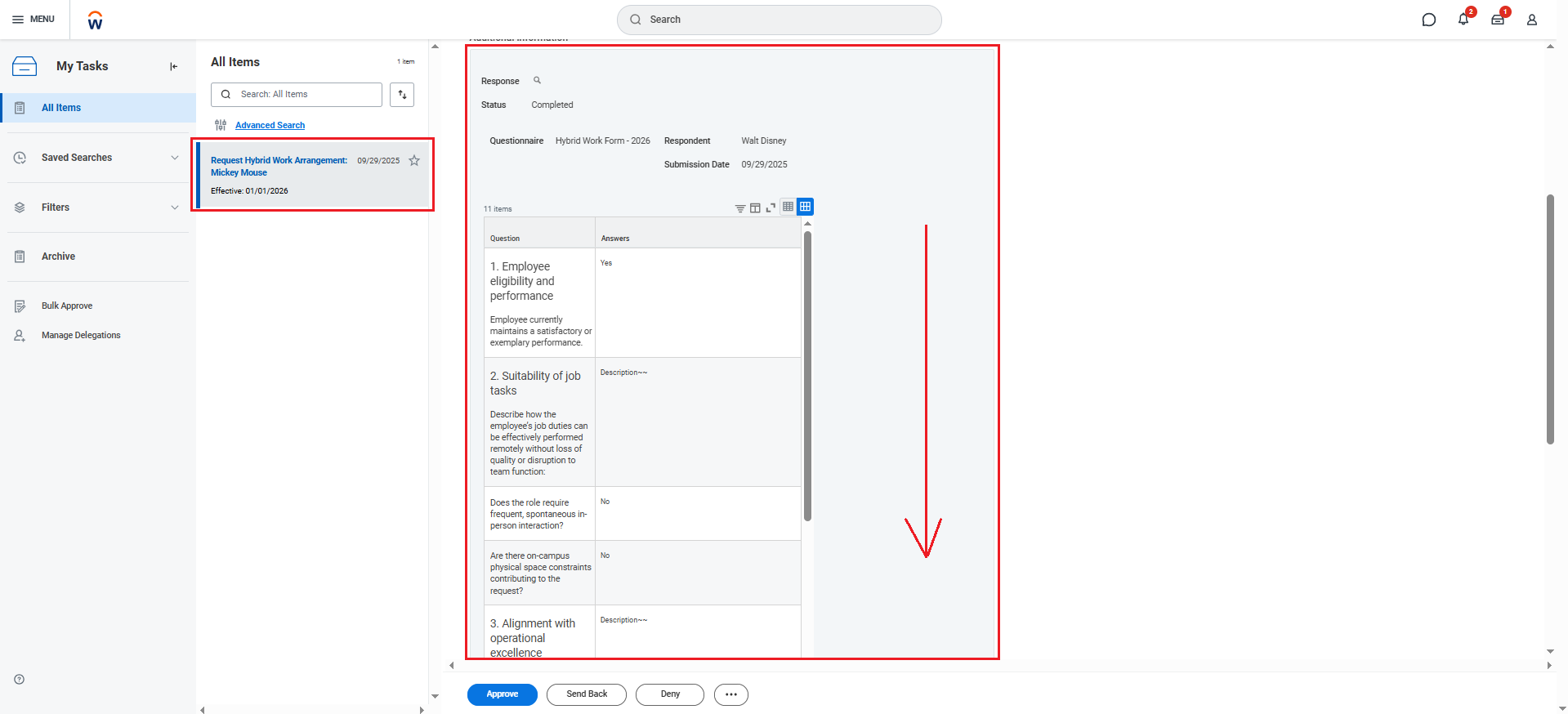
Task: Open the more actions ellipsis button
Action: click(730, 694)
